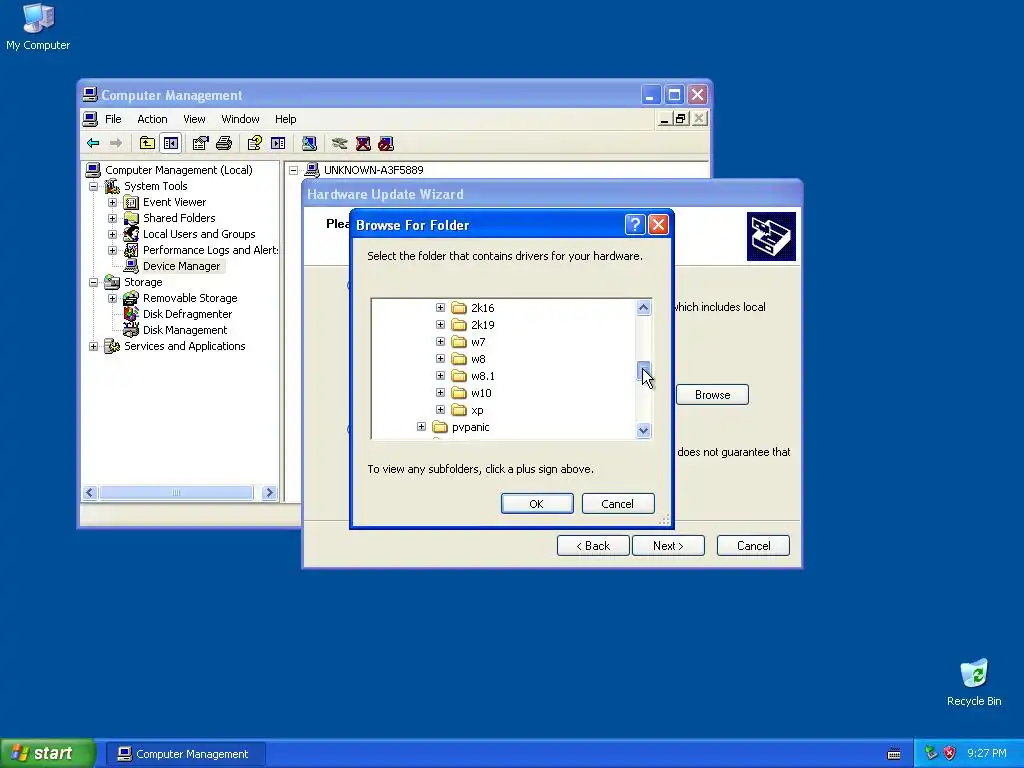Select the w10 folder in Browse For Folder
This screenshot has width=1024, height=768.
481,393
